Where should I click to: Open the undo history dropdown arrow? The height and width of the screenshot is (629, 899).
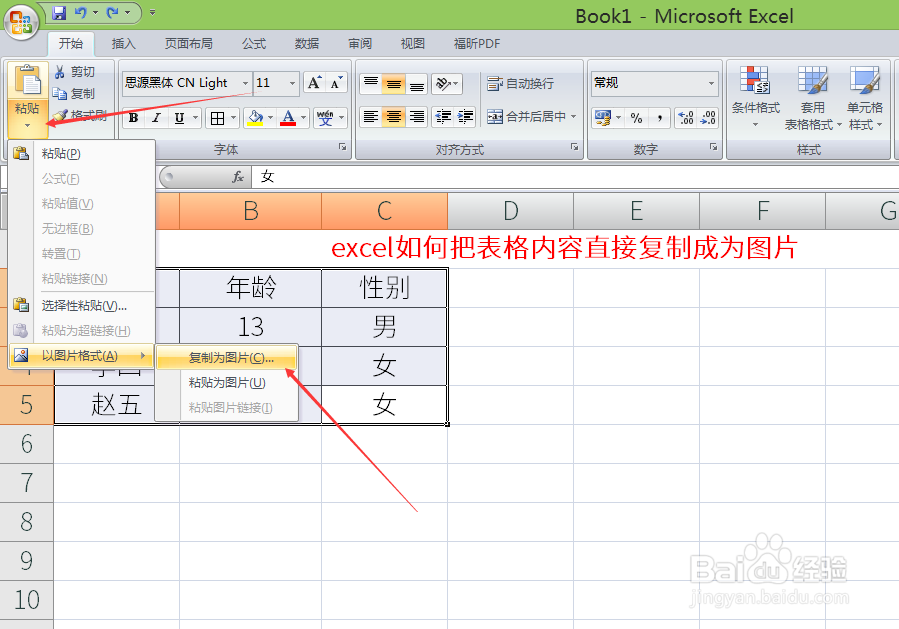[x=95, y=13]
